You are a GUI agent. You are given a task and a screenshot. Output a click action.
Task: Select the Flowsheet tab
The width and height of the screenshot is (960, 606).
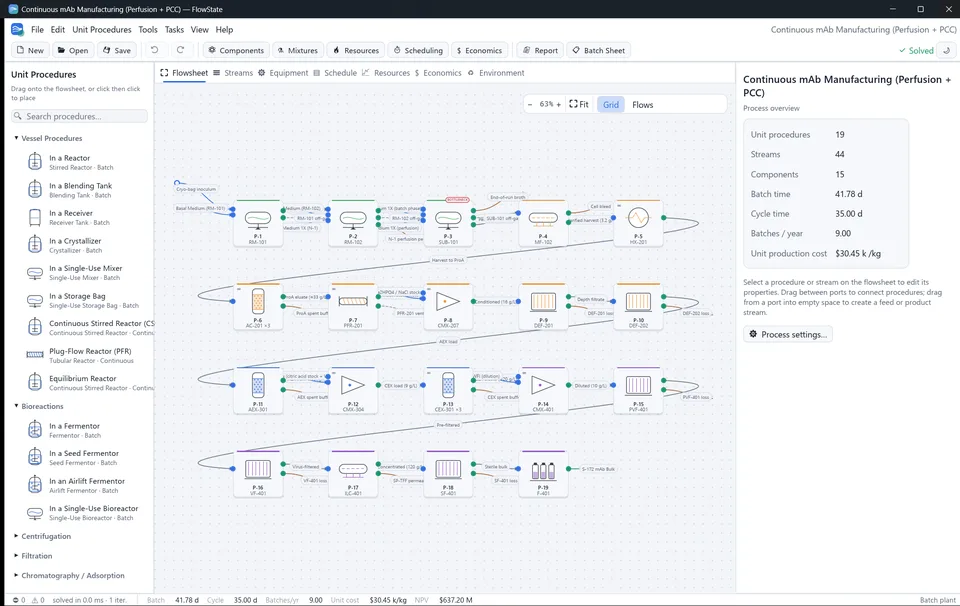[184, 73]
